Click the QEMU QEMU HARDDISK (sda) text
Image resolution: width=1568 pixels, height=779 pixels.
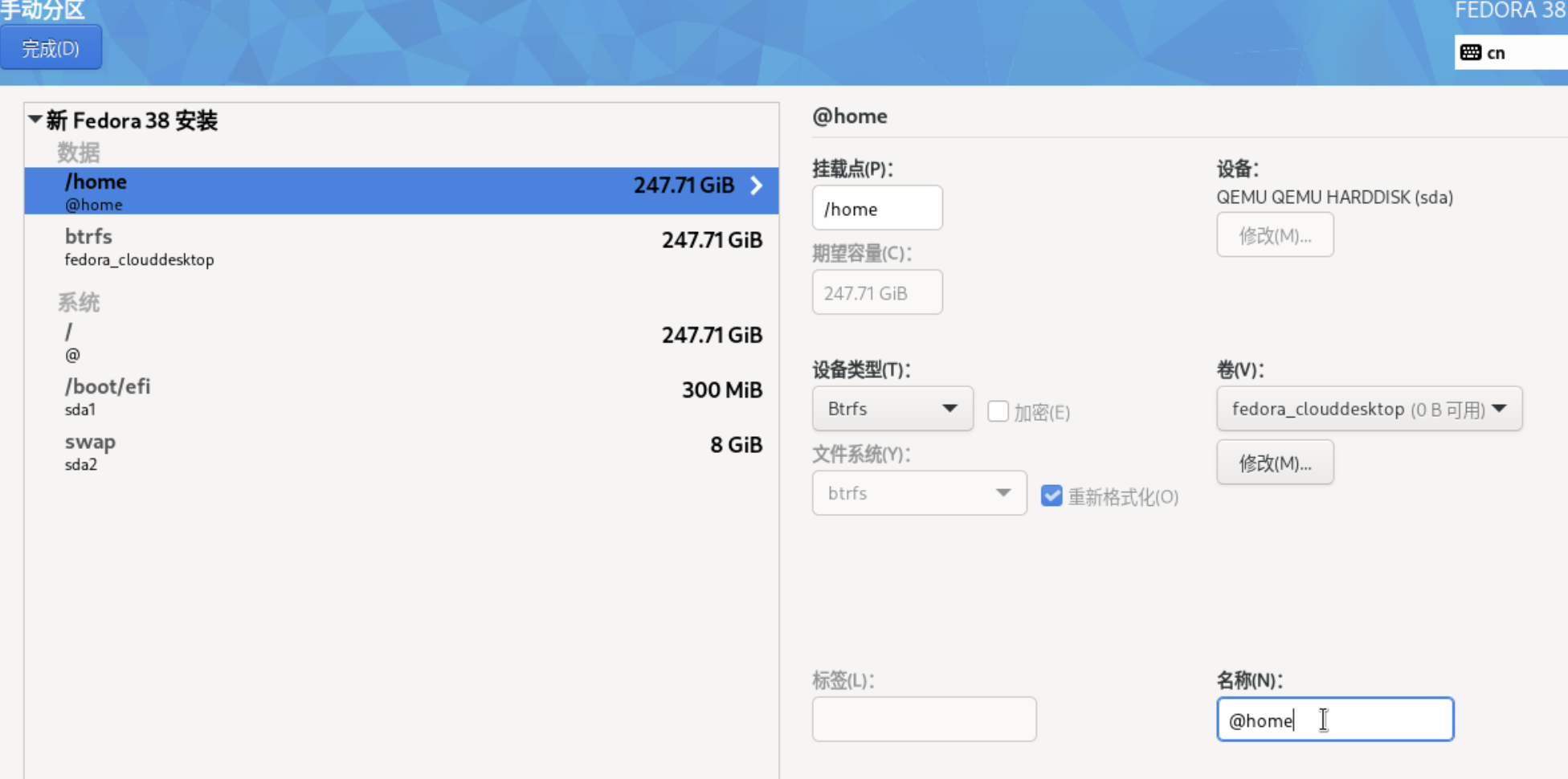[x=1335, y=198]
